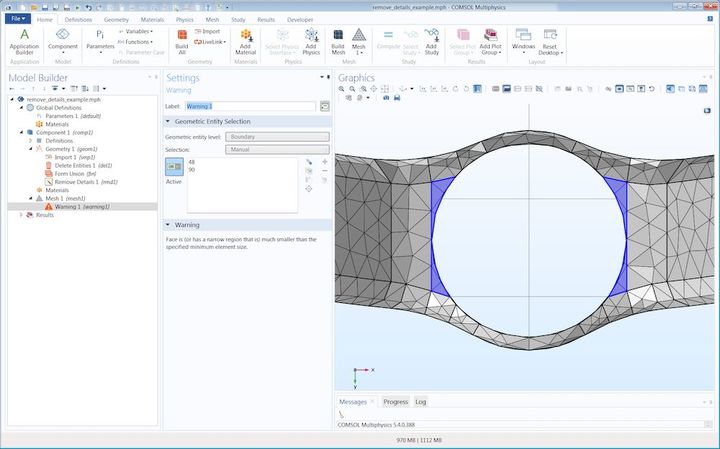Select Form Union node in tree

pyautogui.click(x=71, y=174)
